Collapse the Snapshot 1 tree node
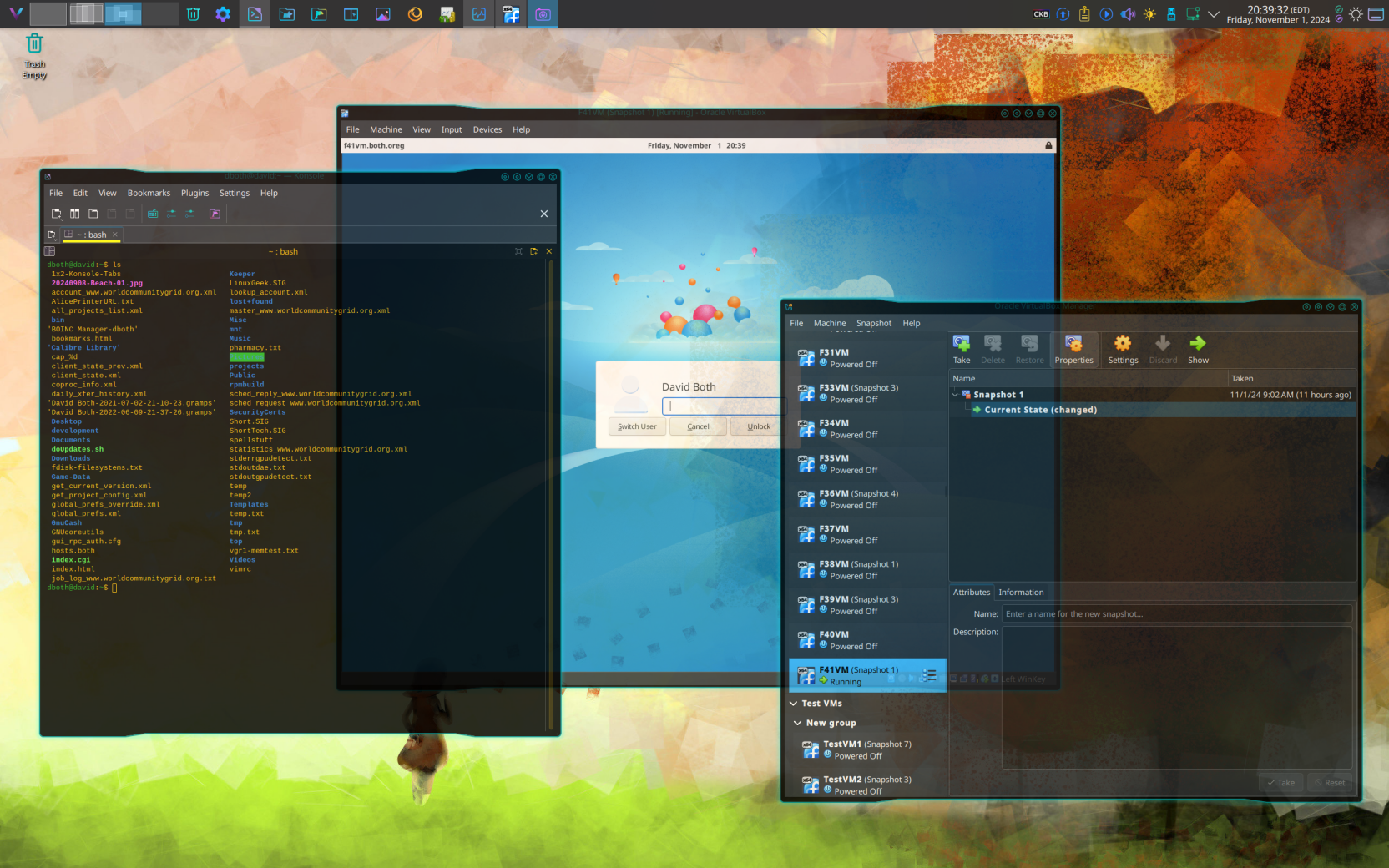Image resolution: width=1389 pixels, height=868 pixels. 956,395
